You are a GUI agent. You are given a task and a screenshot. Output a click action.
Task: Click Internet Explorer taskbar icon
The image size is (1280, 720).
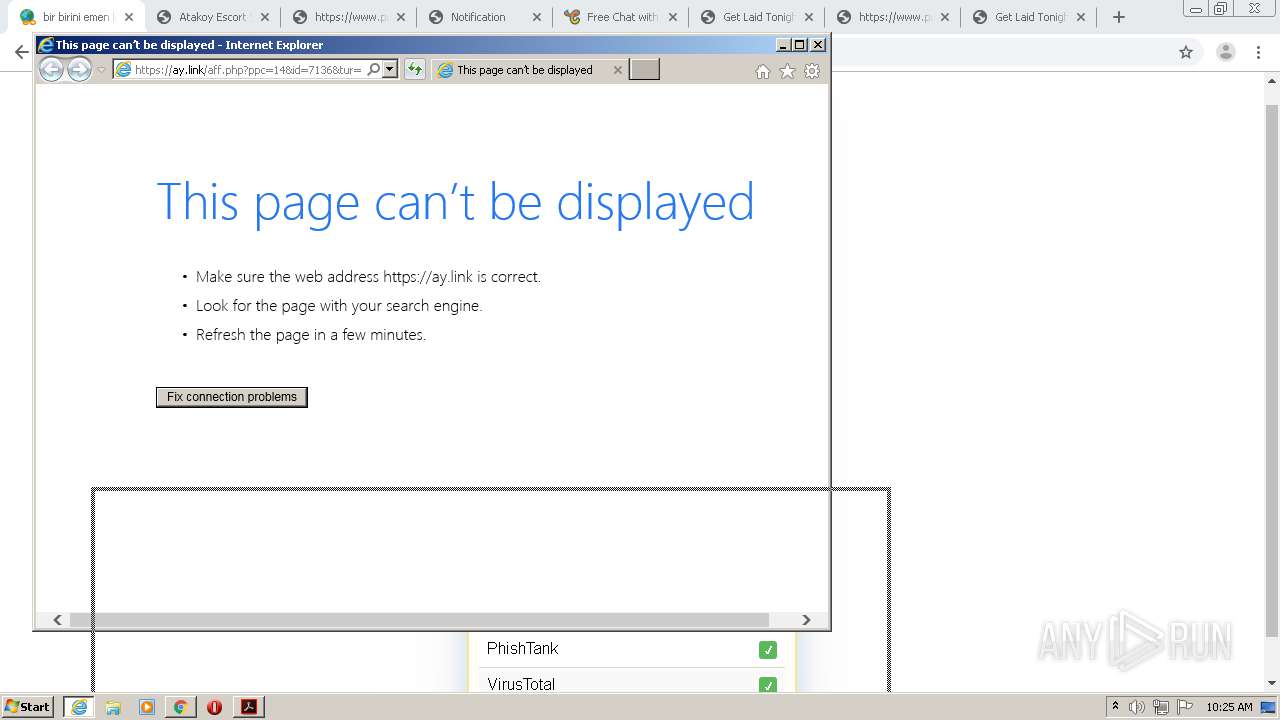(x=79, y=707)
